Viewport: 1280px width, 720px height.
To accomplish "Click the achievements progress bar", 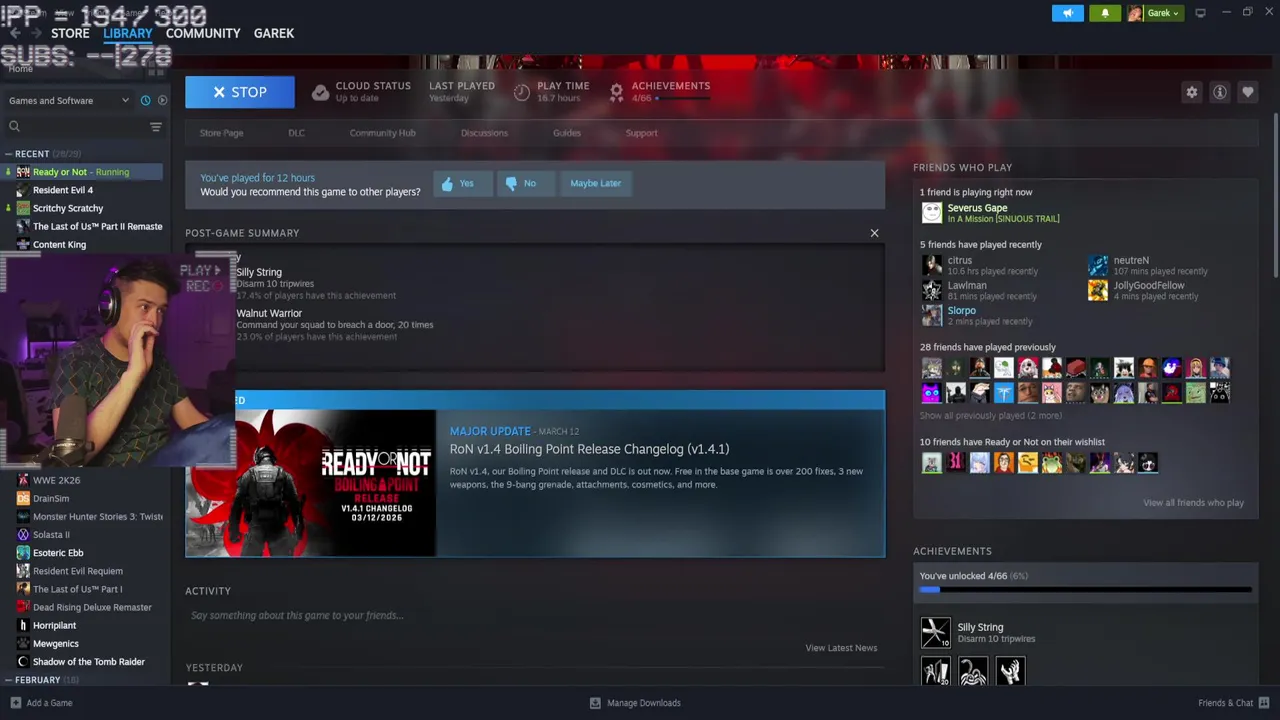I will point(1086,590).
